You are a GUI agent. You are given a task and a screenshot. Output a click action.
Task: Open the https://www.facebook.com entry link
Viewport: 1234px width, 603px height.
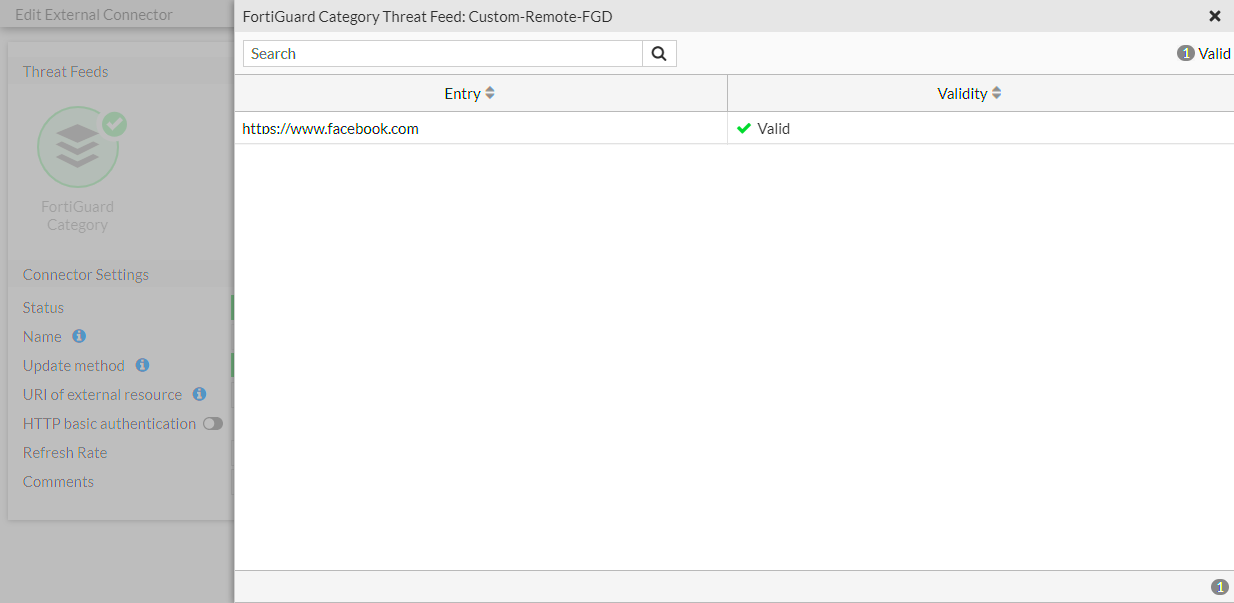330,128
